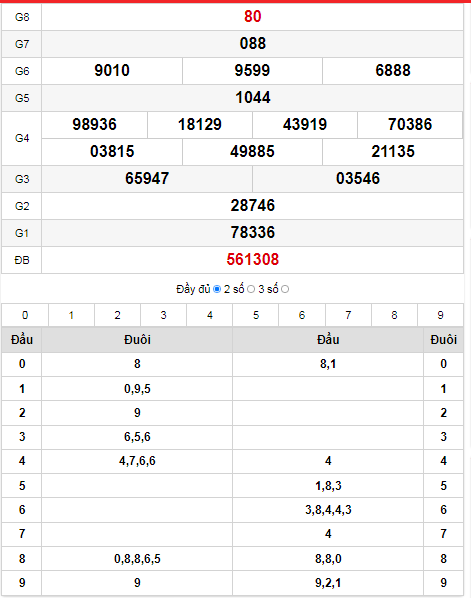The height and width of the screenshot is (598, 471).
Task: Click digit filter 5
Action: [x=256, y=315]
